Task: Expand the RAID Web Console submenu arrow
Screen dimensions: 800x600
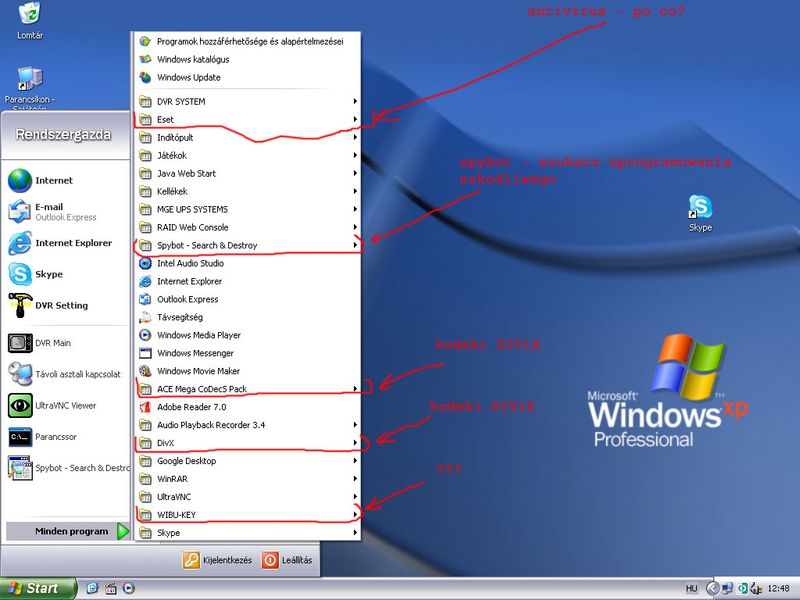Action: (355, 227)
